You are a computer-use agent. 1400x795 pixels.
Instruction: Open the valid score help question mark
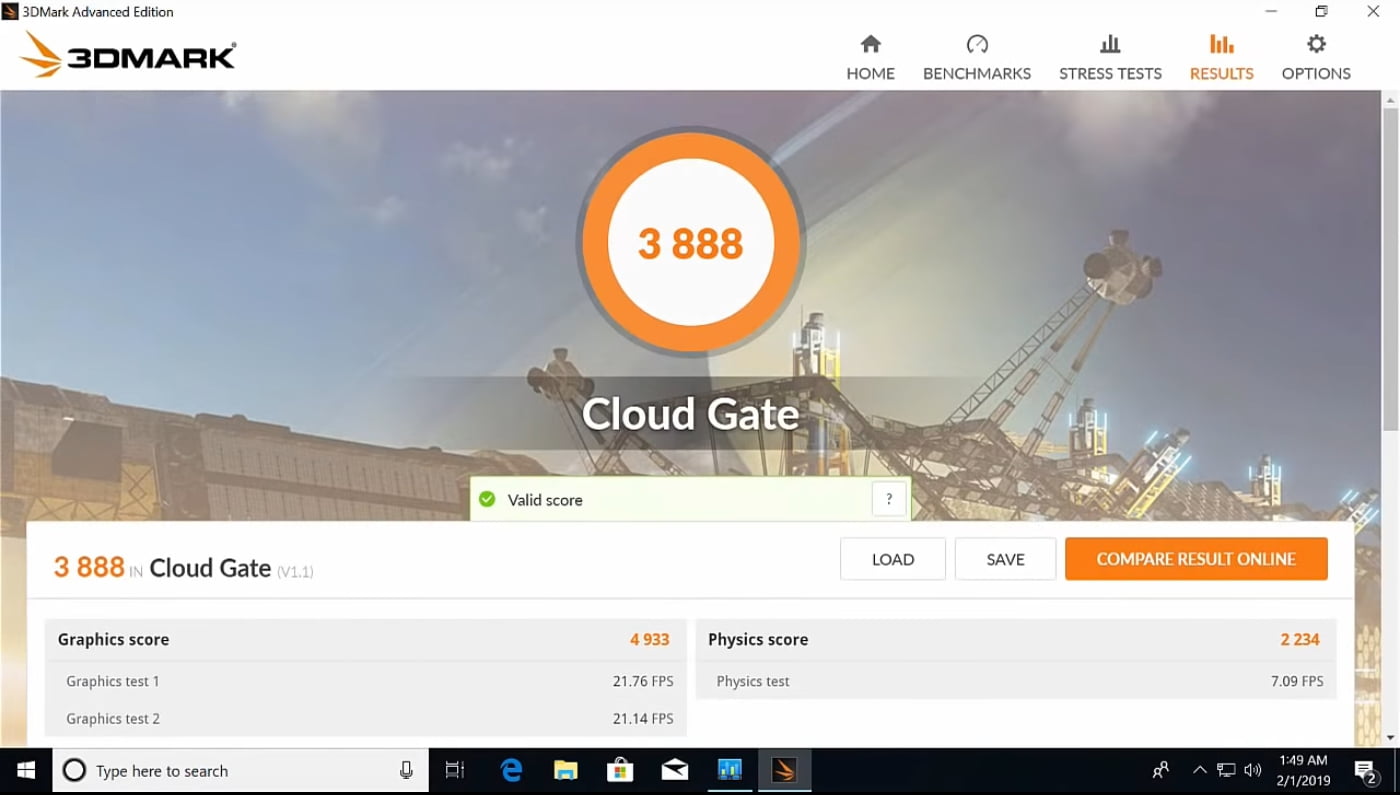coord(889,499)
